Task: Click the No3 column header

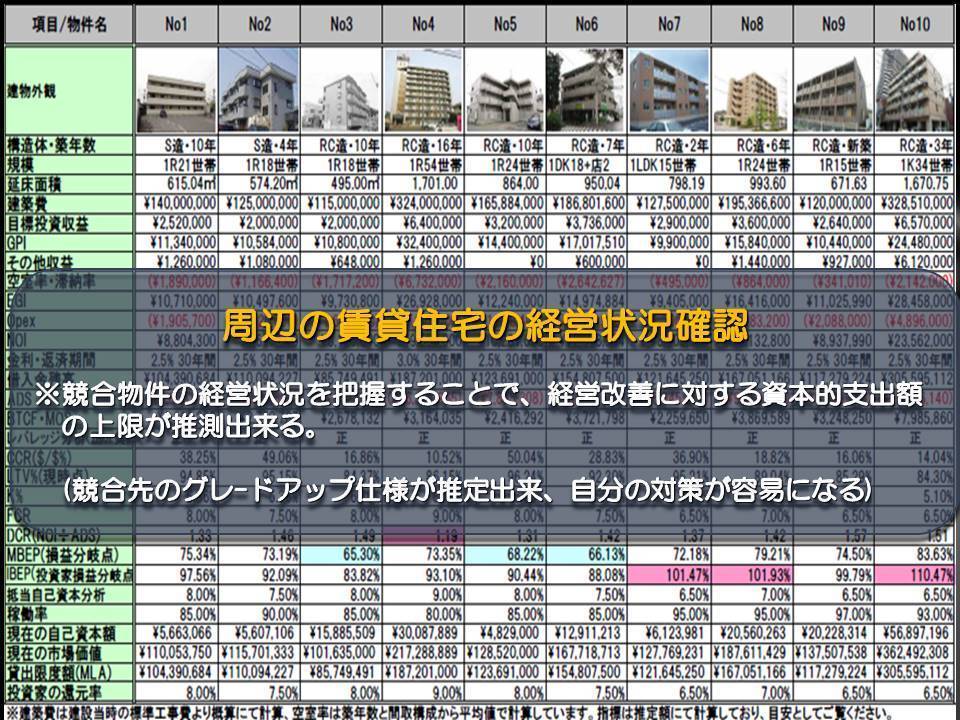Action: pyautogui.click(x=341, y=23)
